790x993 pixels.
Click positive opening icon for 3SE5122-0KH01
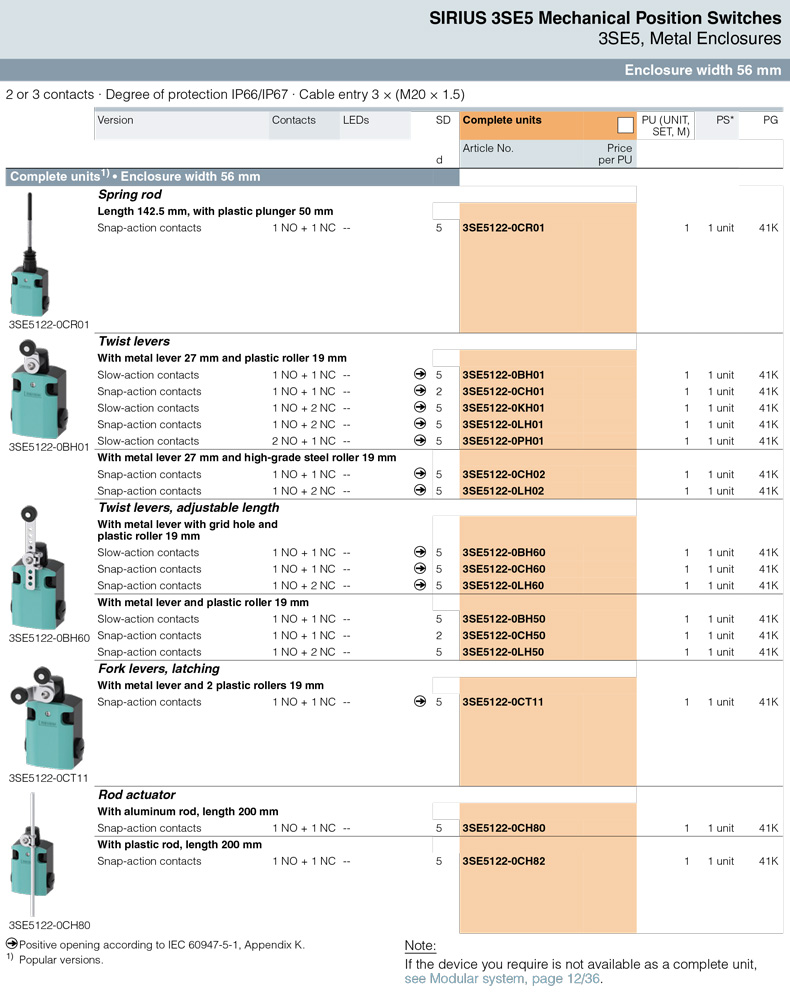[420, 408]
